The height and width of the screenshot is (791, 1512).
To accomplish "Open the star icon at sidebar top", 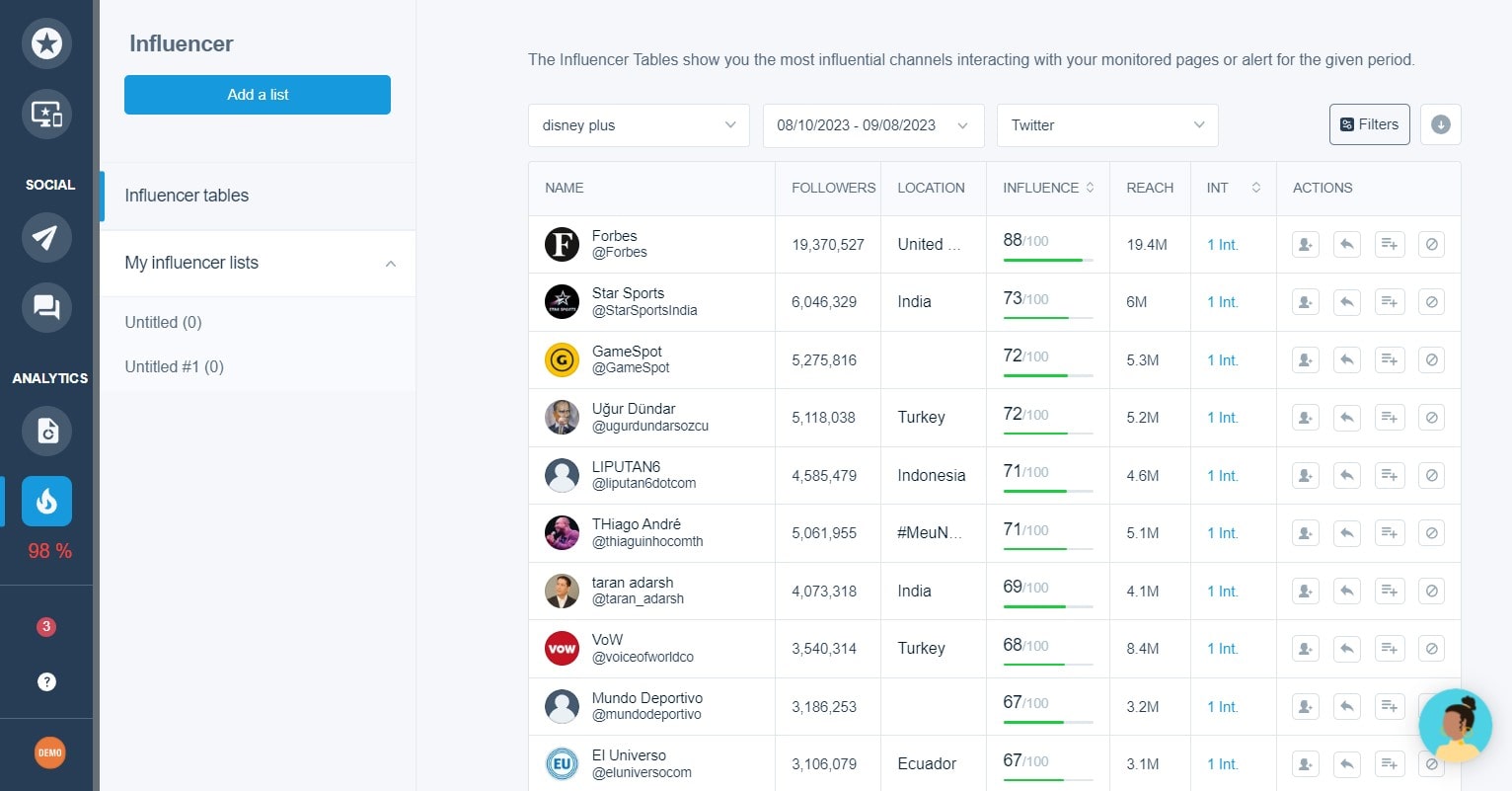I will (46, 43).
